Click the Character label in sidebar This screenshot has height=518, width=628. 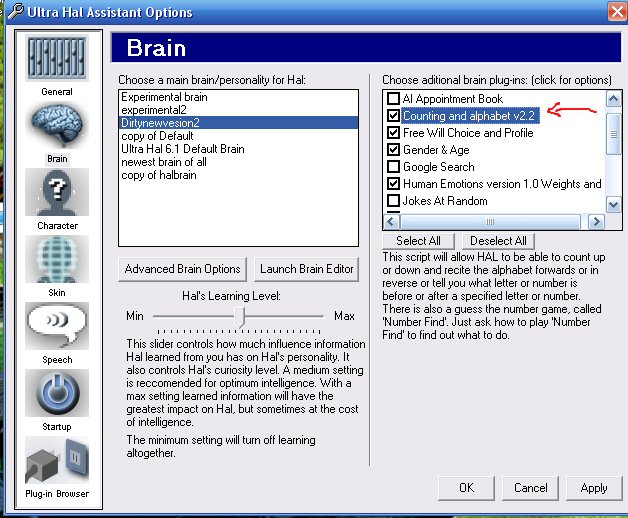[x=57, y=226]
